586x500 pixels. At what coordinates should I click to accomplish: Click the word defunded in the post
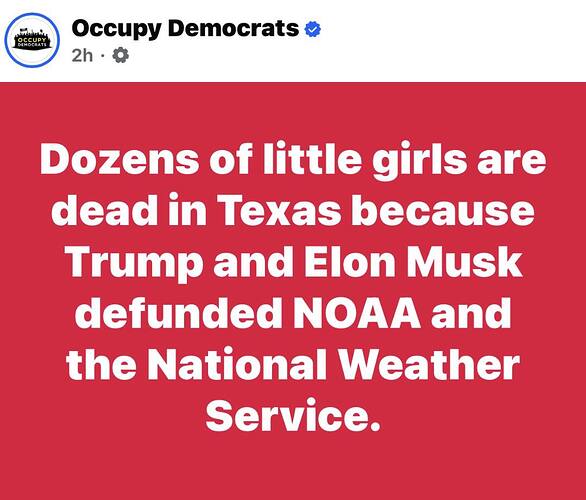click(x=178, y=312)
